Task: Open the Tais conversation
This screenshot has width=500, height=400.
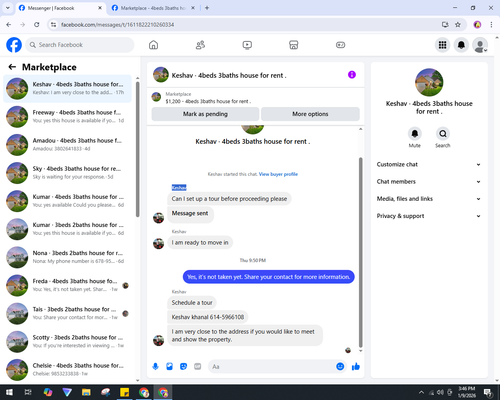Action: click(67, 313)
